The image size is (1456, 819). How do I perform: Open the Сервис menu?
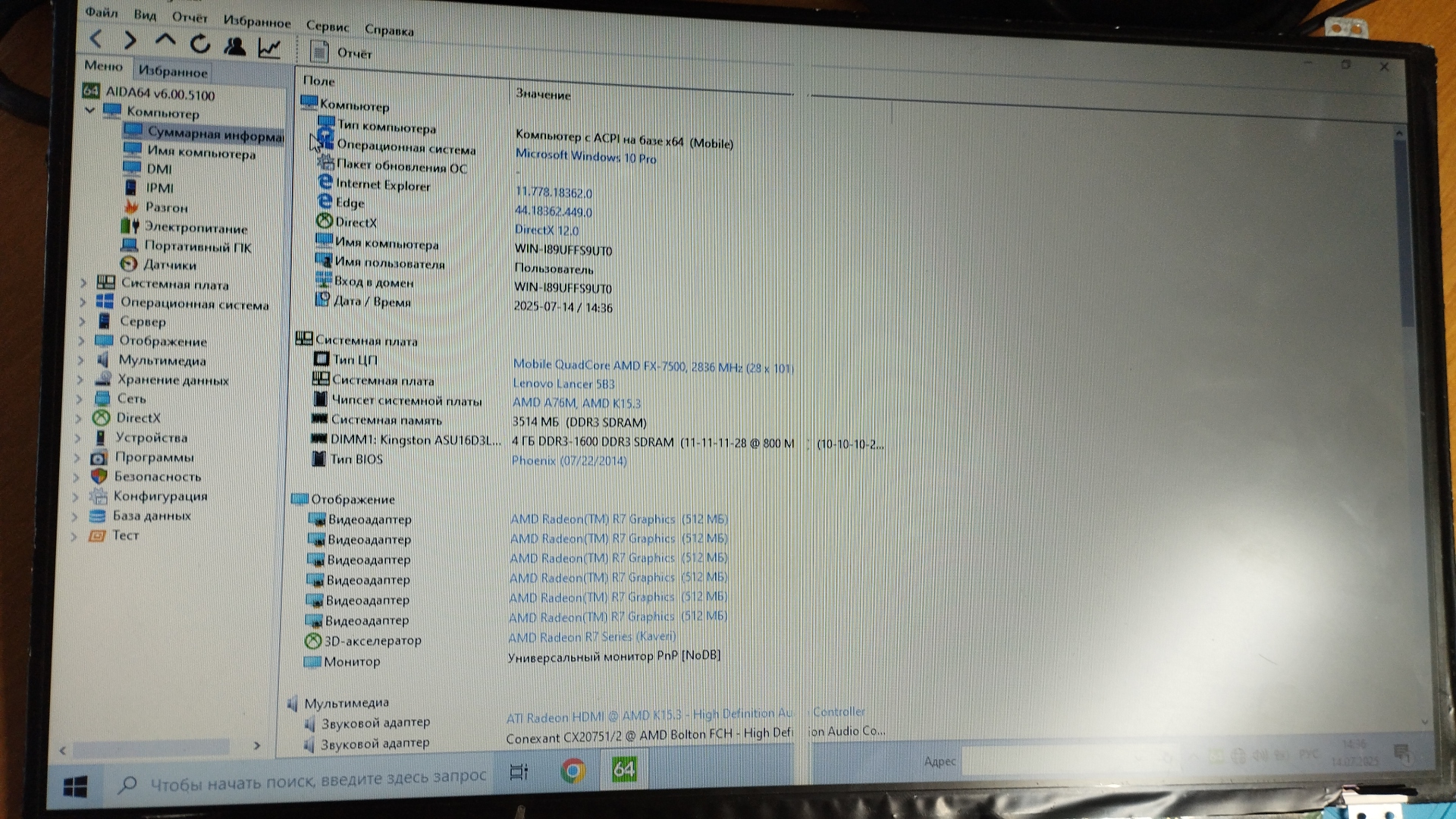[x=327, y=26]
